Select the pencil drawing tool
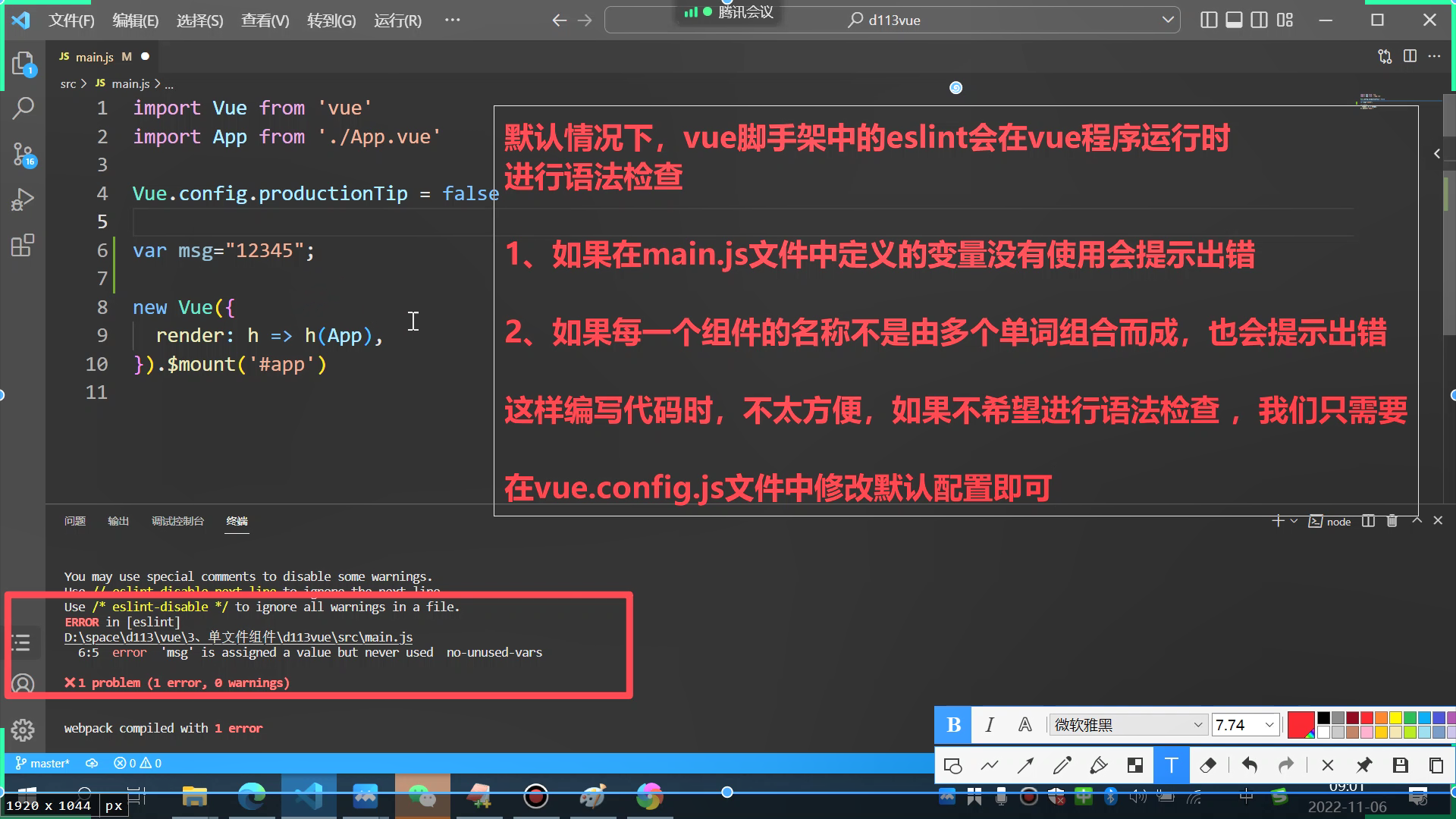The width and height of the screenshot is (1456, 819). [x=1062, y=765]
